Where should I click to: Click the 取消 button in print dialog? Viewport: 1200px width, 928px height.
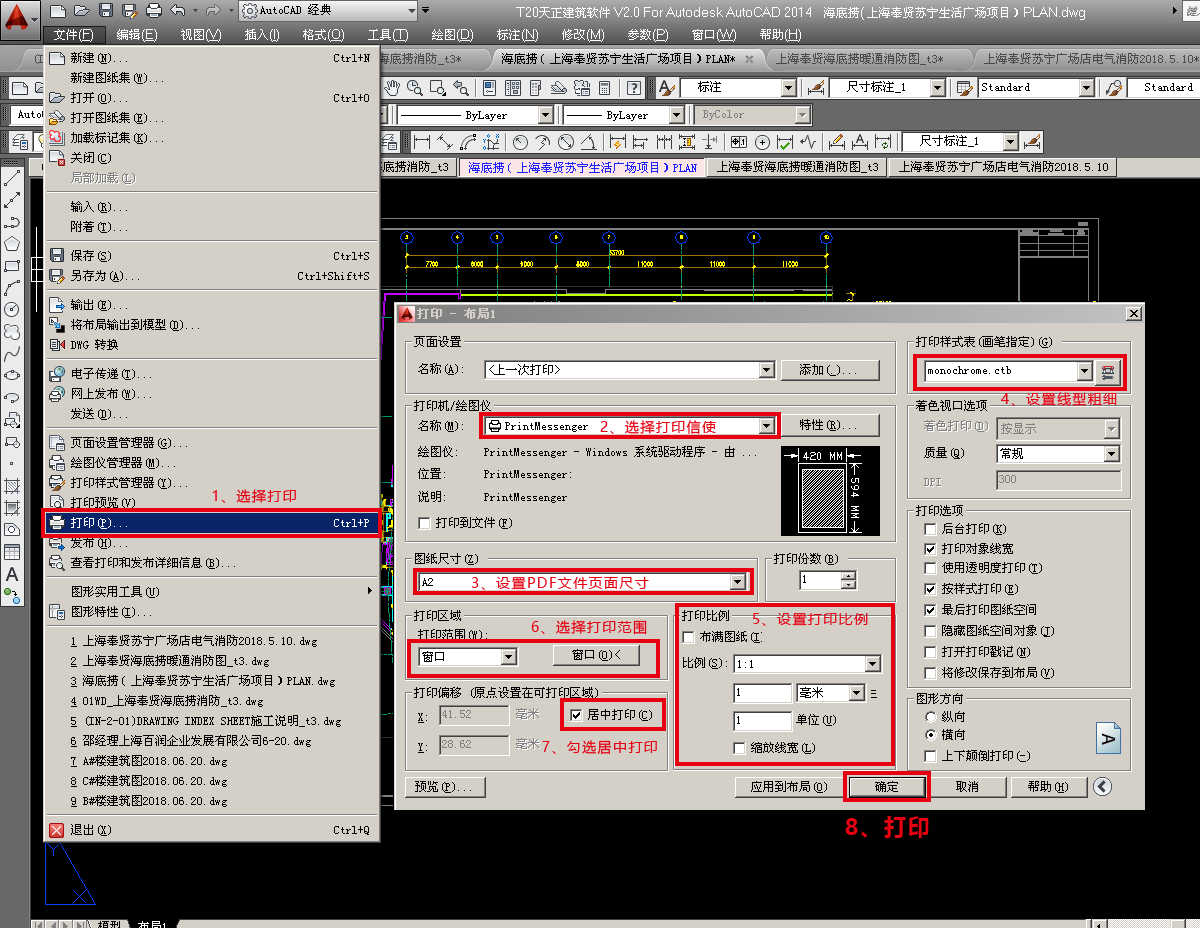pyautogui.click(x=967, y=787)
